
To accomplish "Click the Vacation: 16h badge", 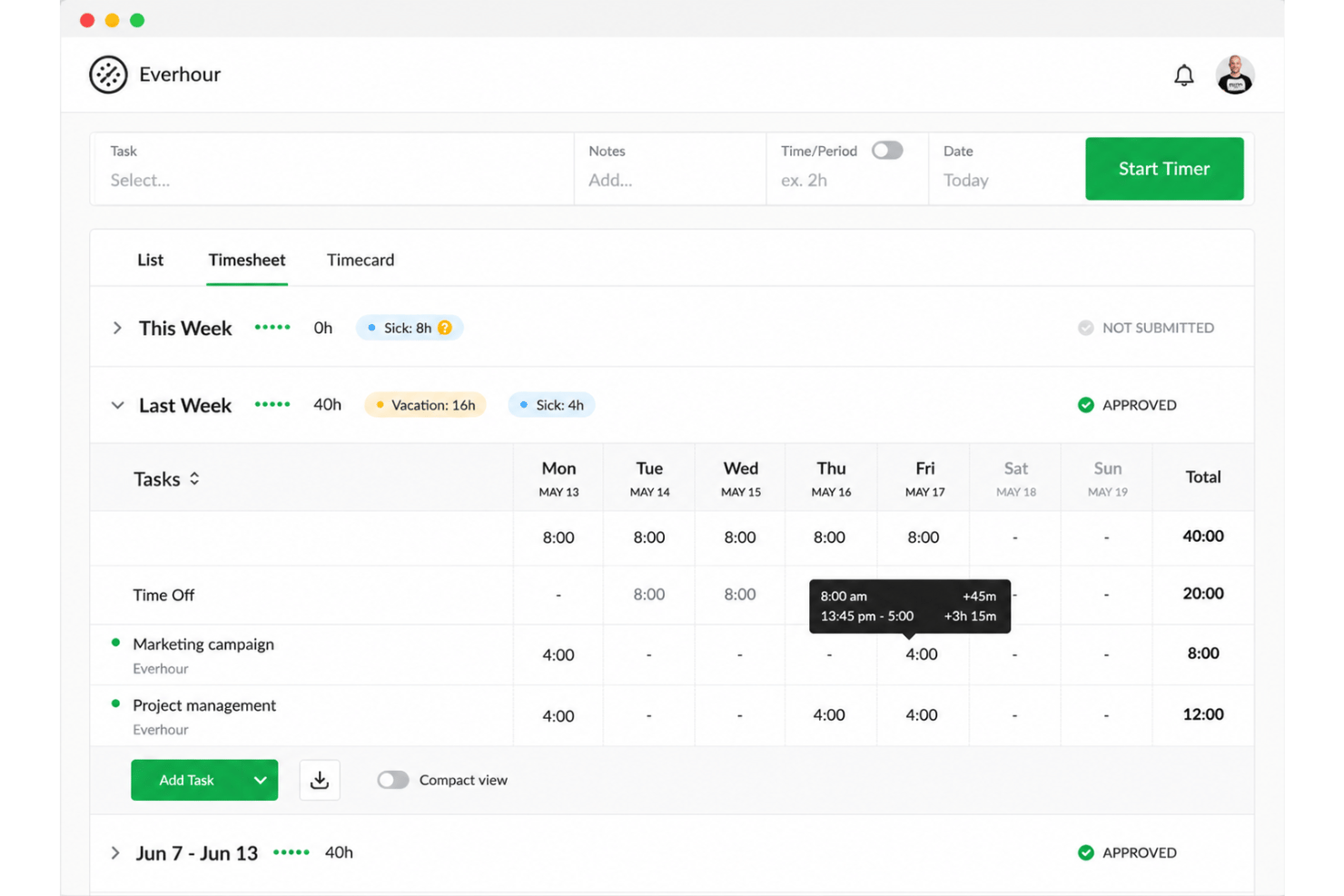I will pos(425,405).
